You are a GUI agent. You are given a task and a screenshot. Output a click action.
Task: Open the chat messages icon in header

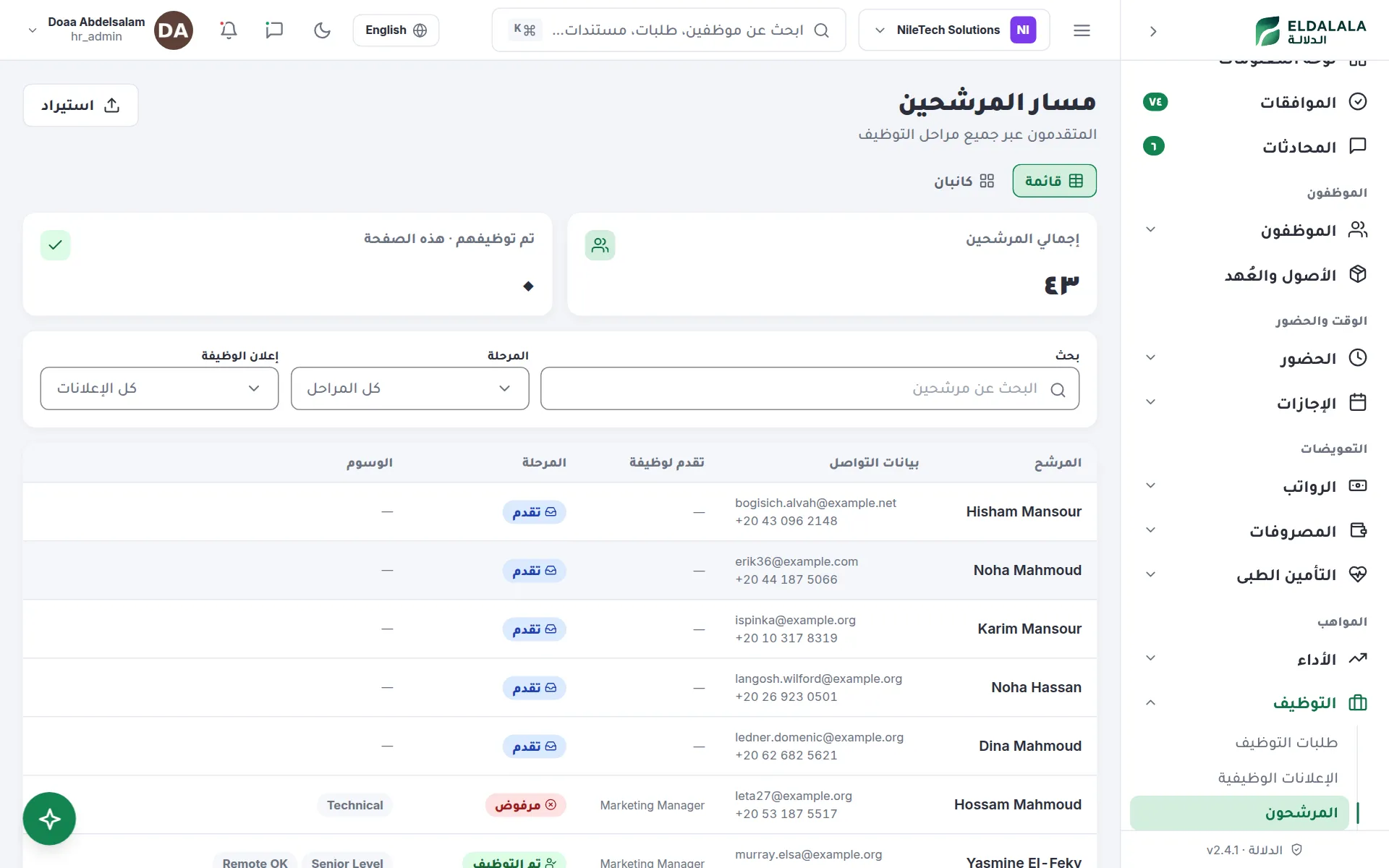click(x=274, y=30)
